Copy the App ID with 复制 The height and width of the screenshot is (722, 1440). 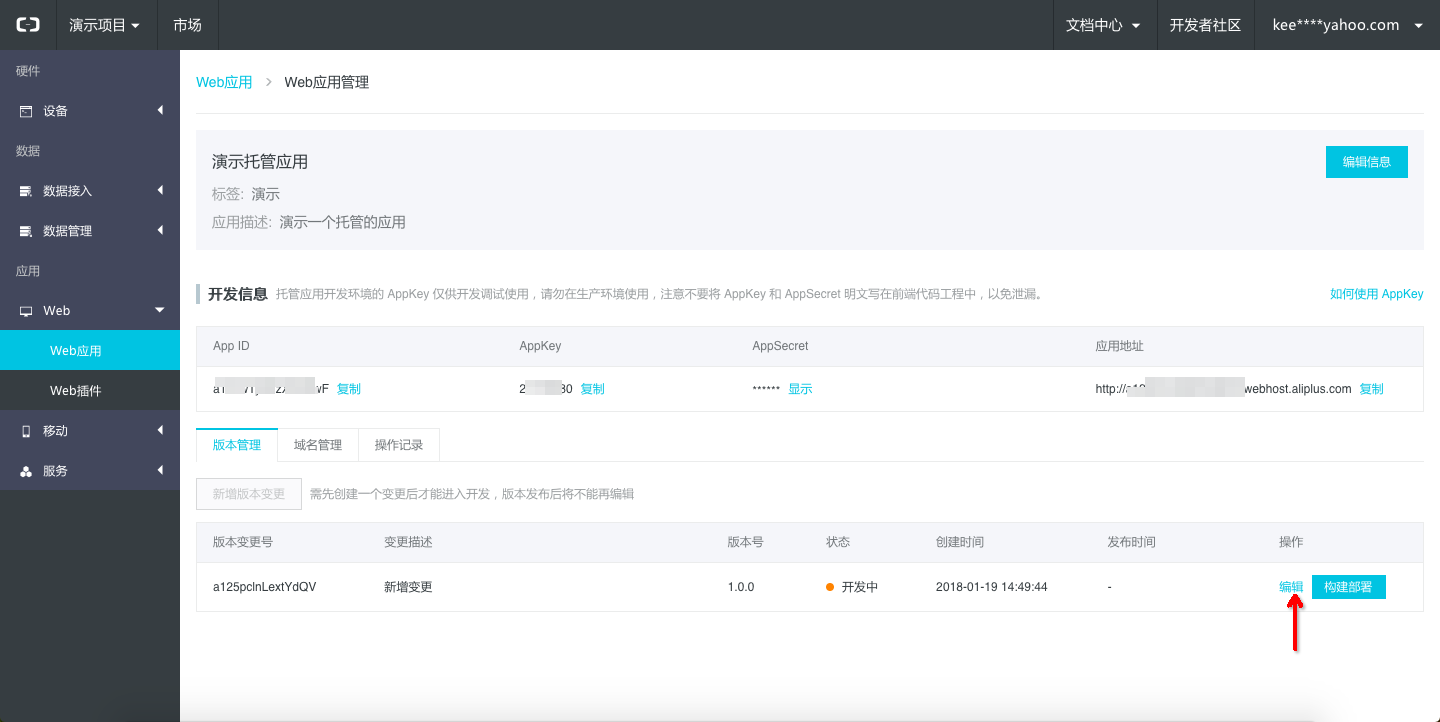(349, 389)
